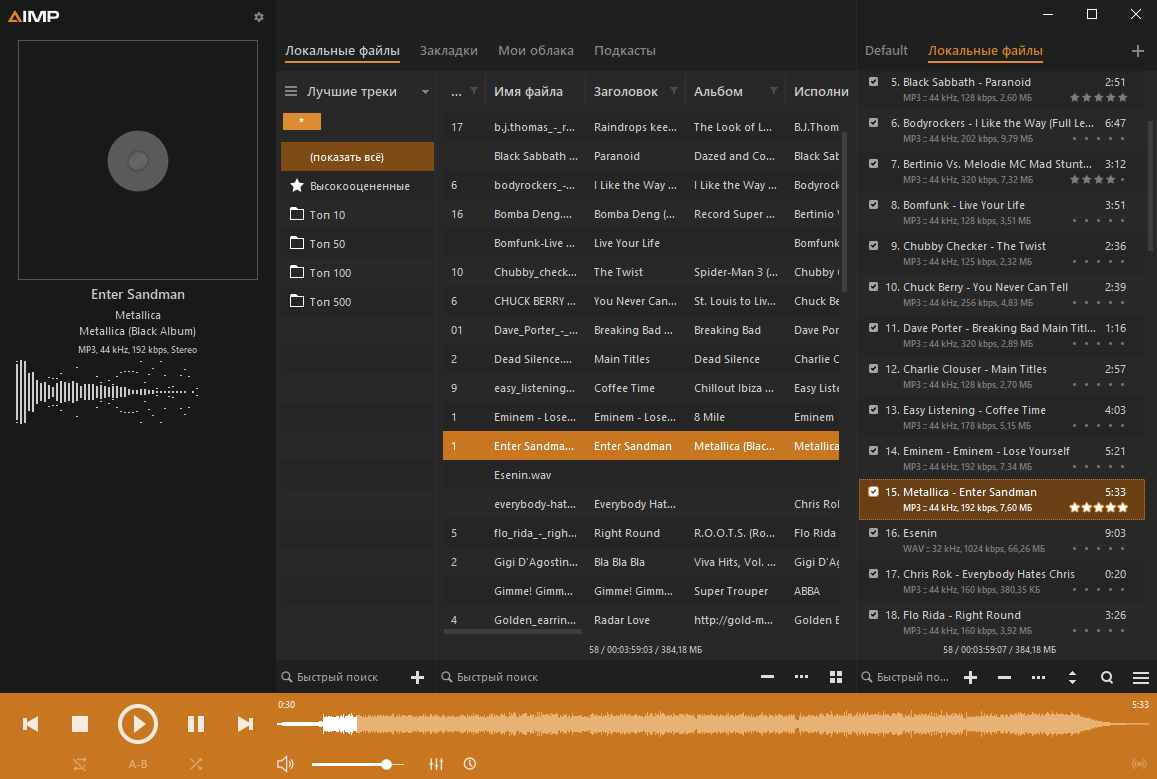The image size is (1157, 779).
Task: Toggle repeat mode icon
Action: 80,764
